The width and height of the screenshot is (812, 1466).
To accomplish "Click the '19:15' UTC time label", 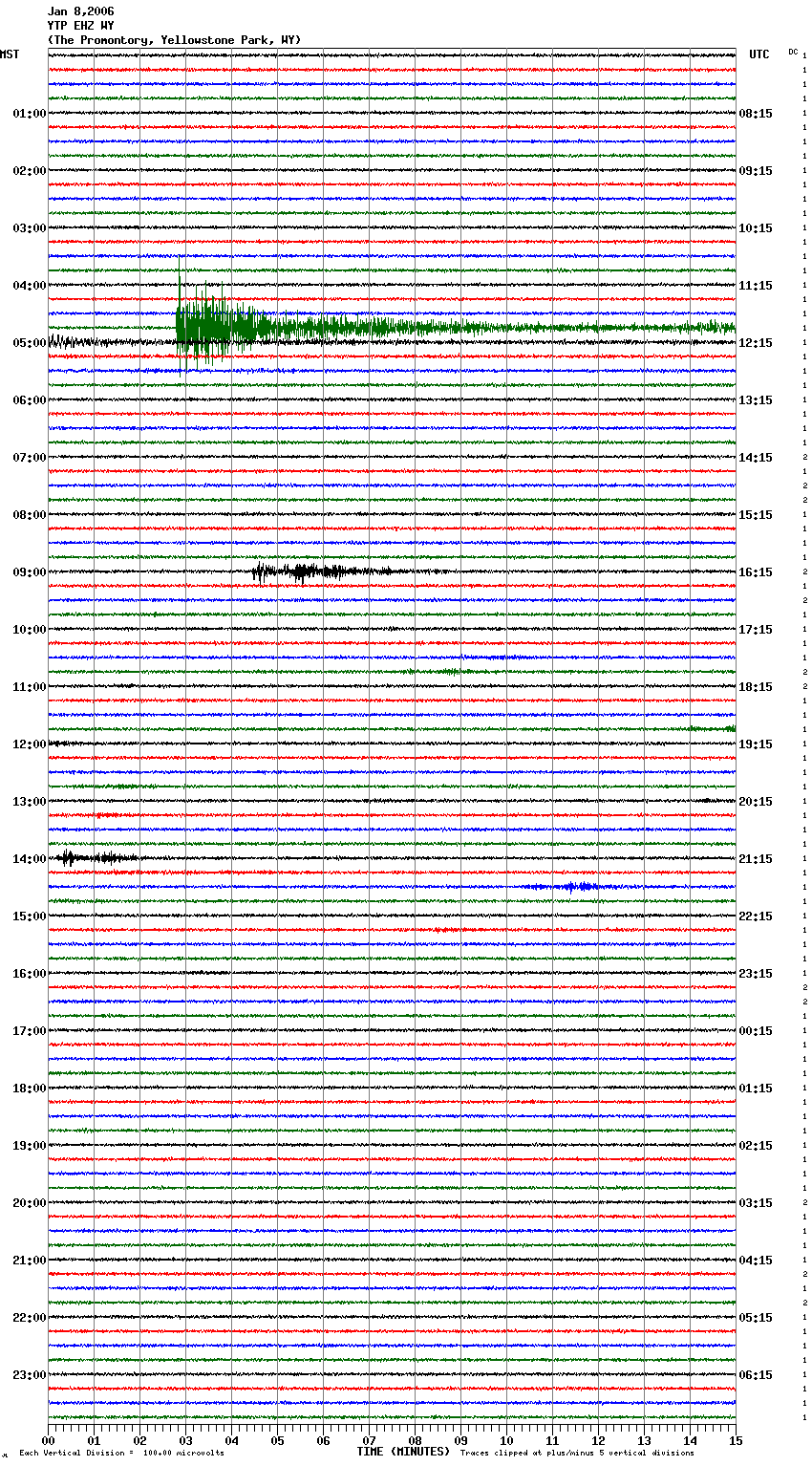I will 756,744.
